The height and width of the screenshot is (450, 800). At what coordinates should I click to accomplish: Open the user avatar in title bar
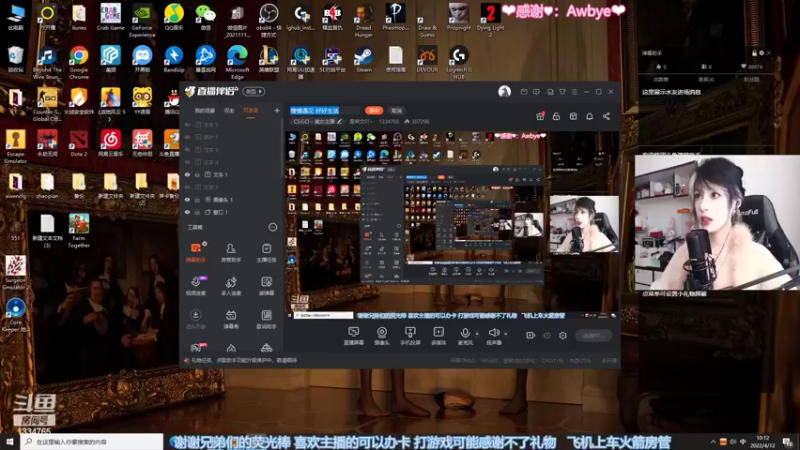click(504, 91)
